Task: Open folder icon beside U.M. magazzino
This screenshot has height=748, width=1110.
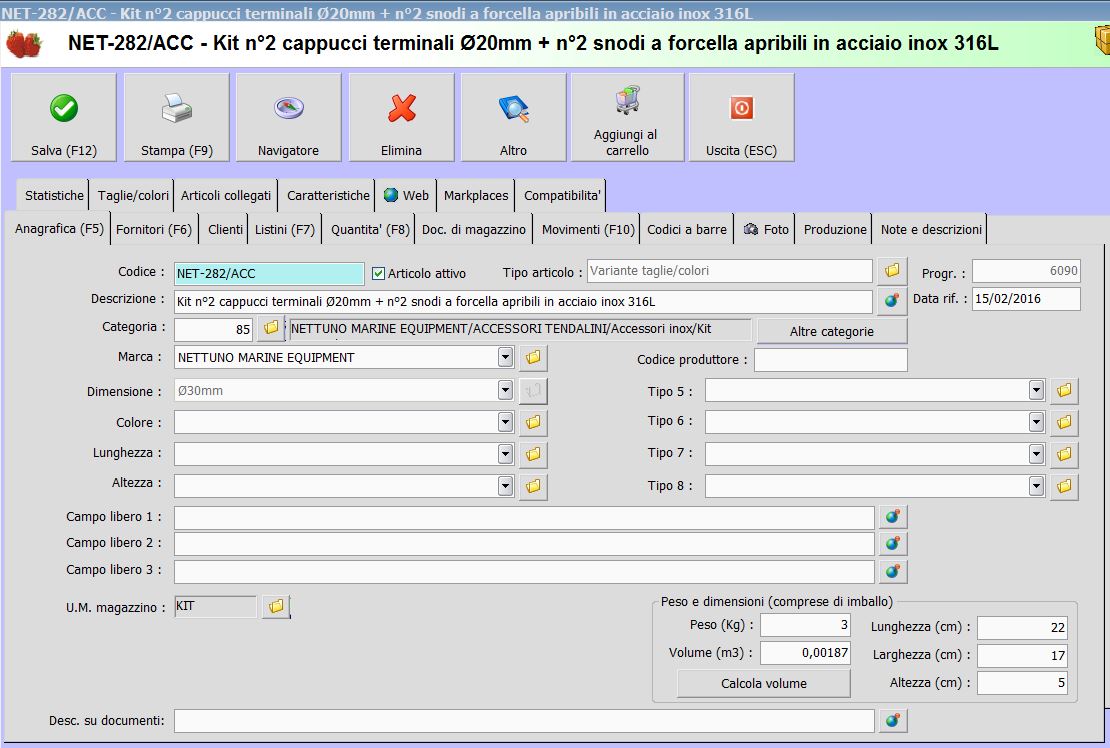Action: [276, 606]
